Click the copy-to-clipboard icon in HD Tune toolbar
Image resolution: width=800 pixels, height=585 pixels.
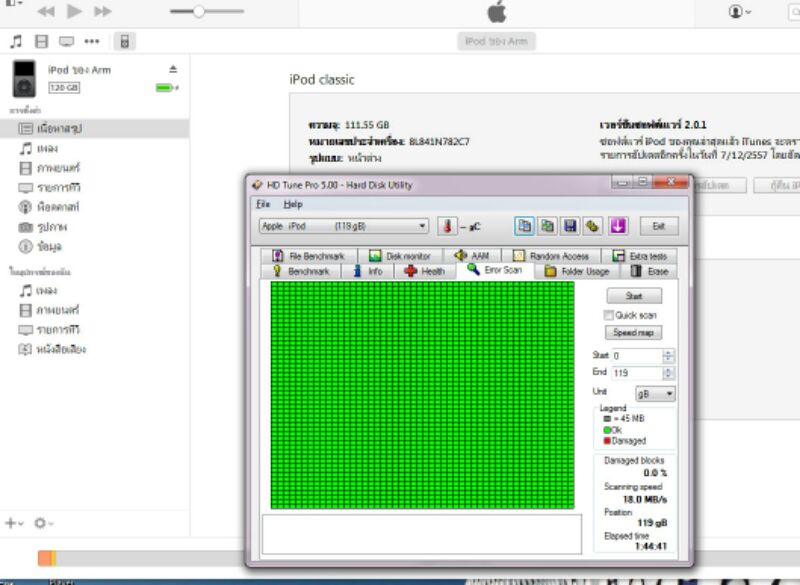tap(525, 226)
